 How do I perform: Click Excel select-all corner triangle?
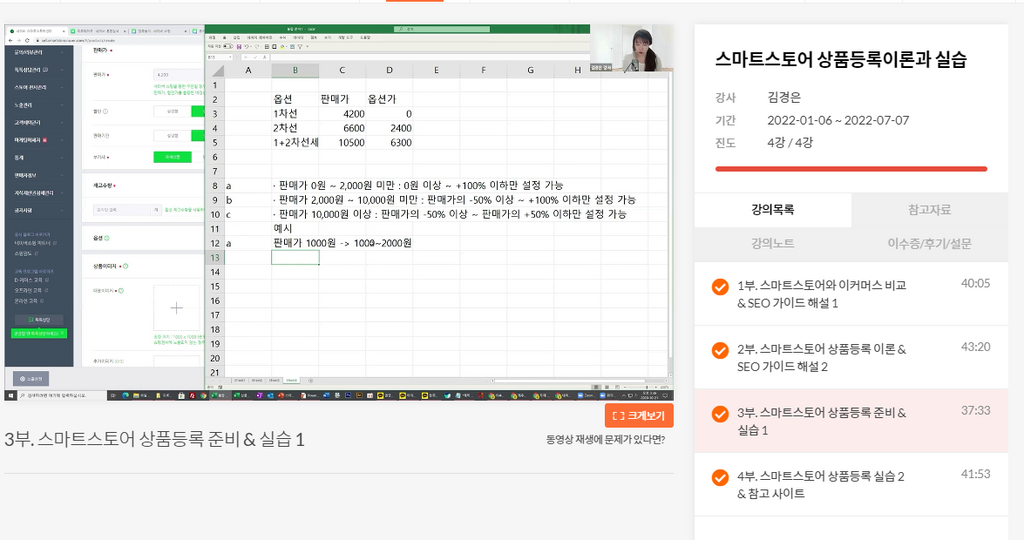coord(218,71)
